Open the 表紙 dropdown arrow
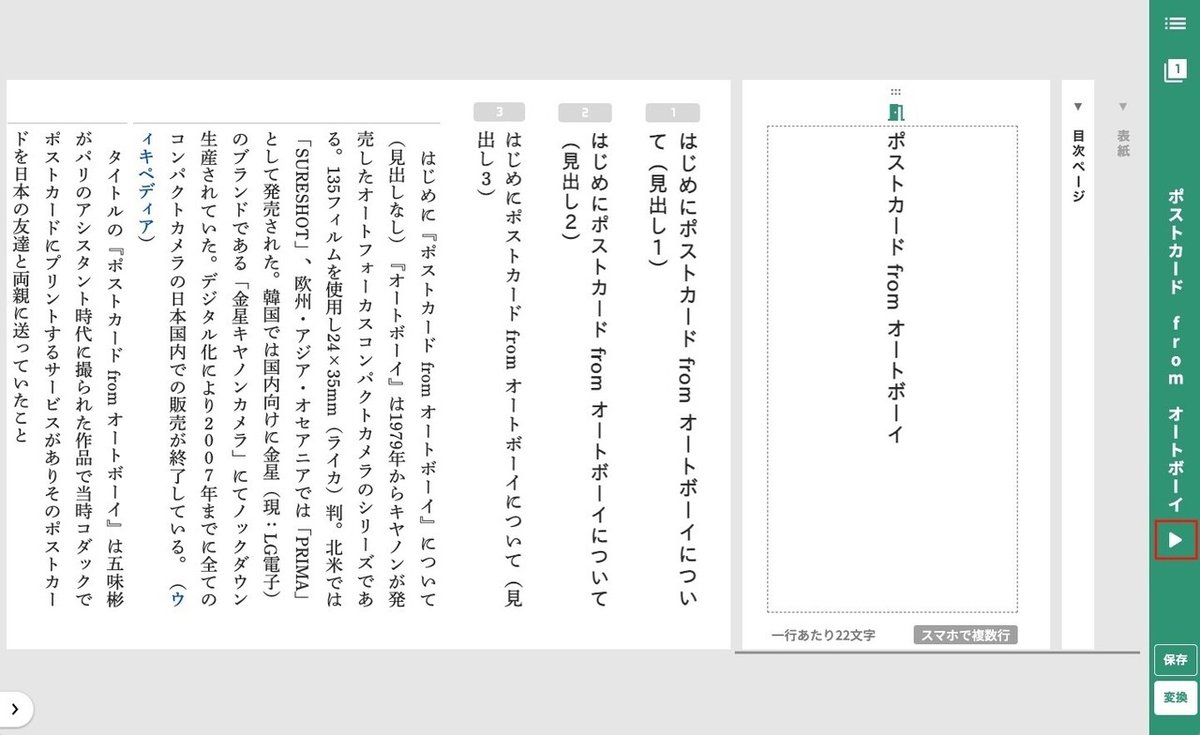Screen dimensions: 1200x735 (1122, 107)
